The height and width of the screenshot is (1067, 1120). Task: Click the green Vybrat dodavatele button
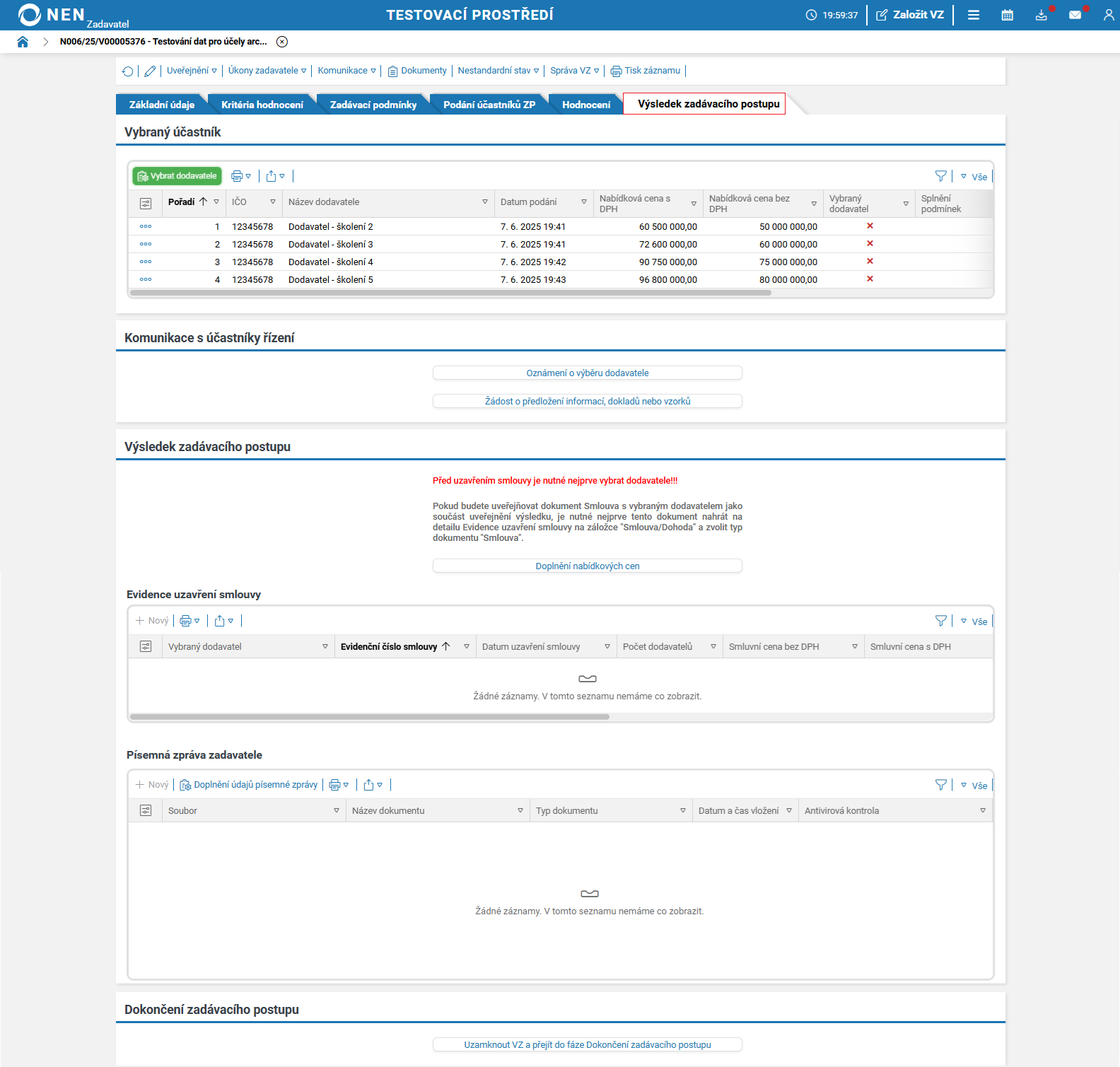point(177,176)
